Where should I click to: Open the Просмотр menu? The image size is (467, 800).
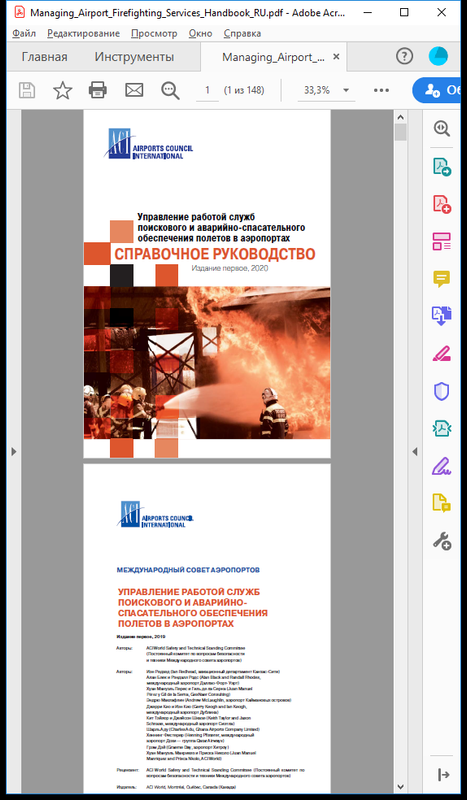pos(154,34)
